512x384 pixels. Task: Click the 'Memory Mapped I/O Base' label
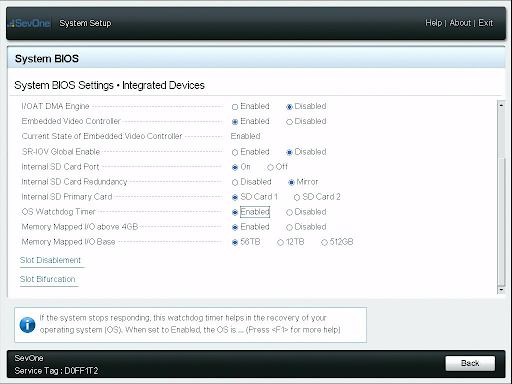(68, 242)
